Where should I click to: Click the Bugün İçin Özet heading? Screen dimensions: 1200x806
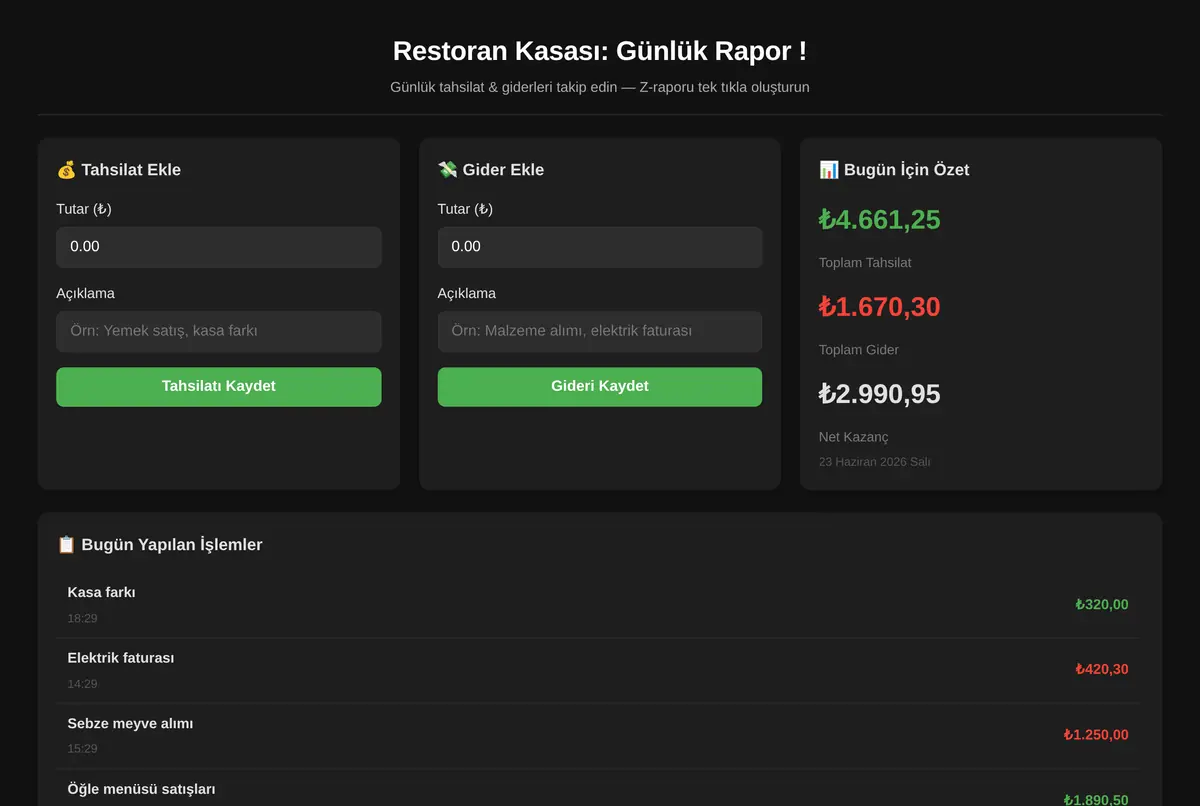click(906, 170)
